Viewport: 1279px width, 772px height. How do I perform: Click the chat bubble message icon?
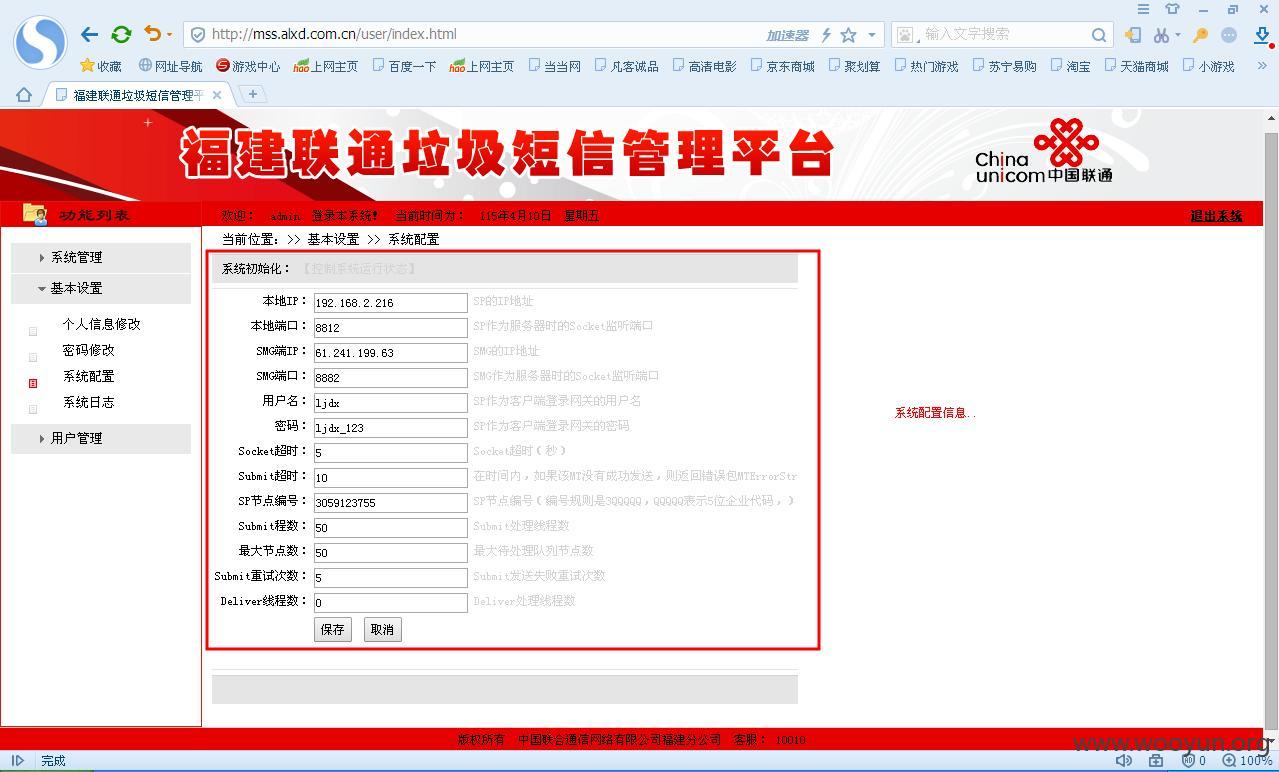pos(1229,35)
